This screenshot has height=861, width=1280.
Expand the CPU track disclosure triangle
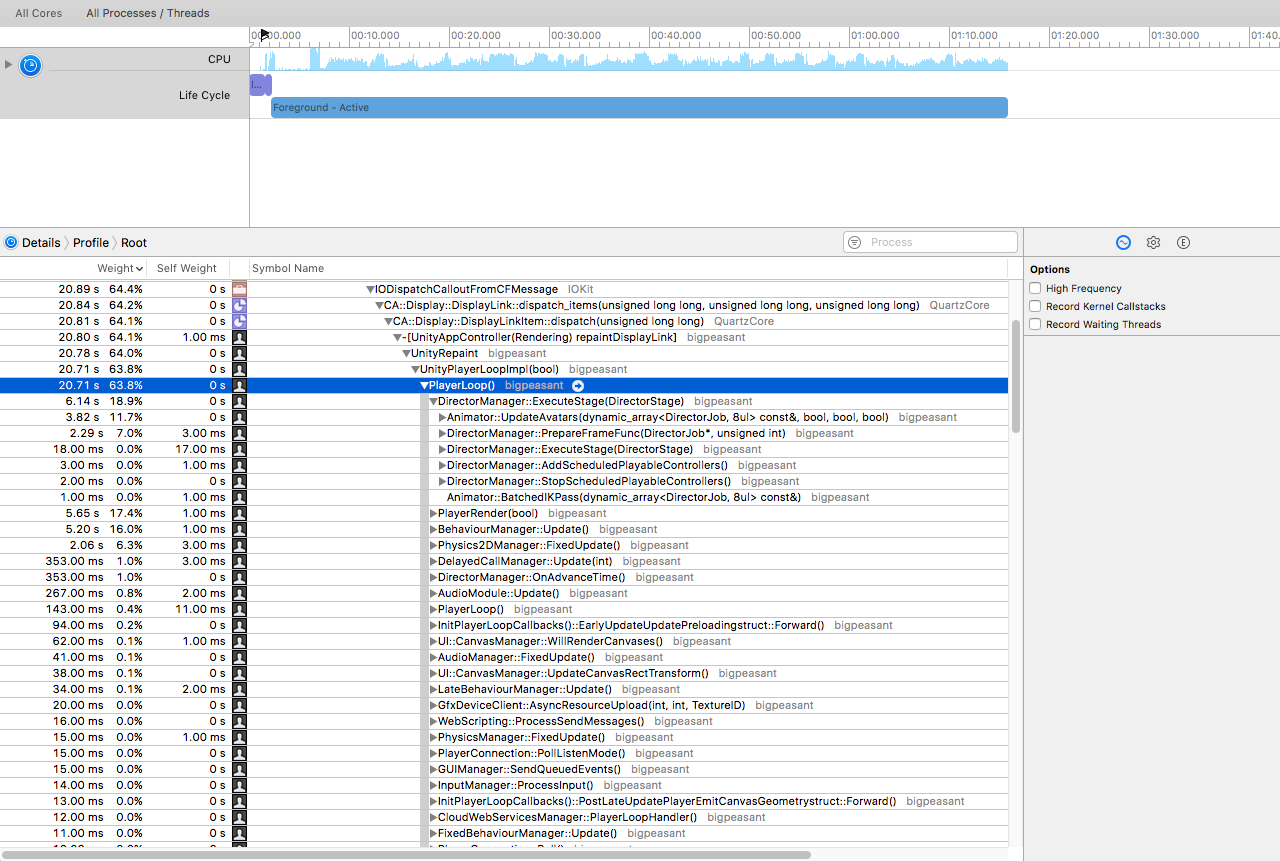pyautogui.click(x=9, y=65)
